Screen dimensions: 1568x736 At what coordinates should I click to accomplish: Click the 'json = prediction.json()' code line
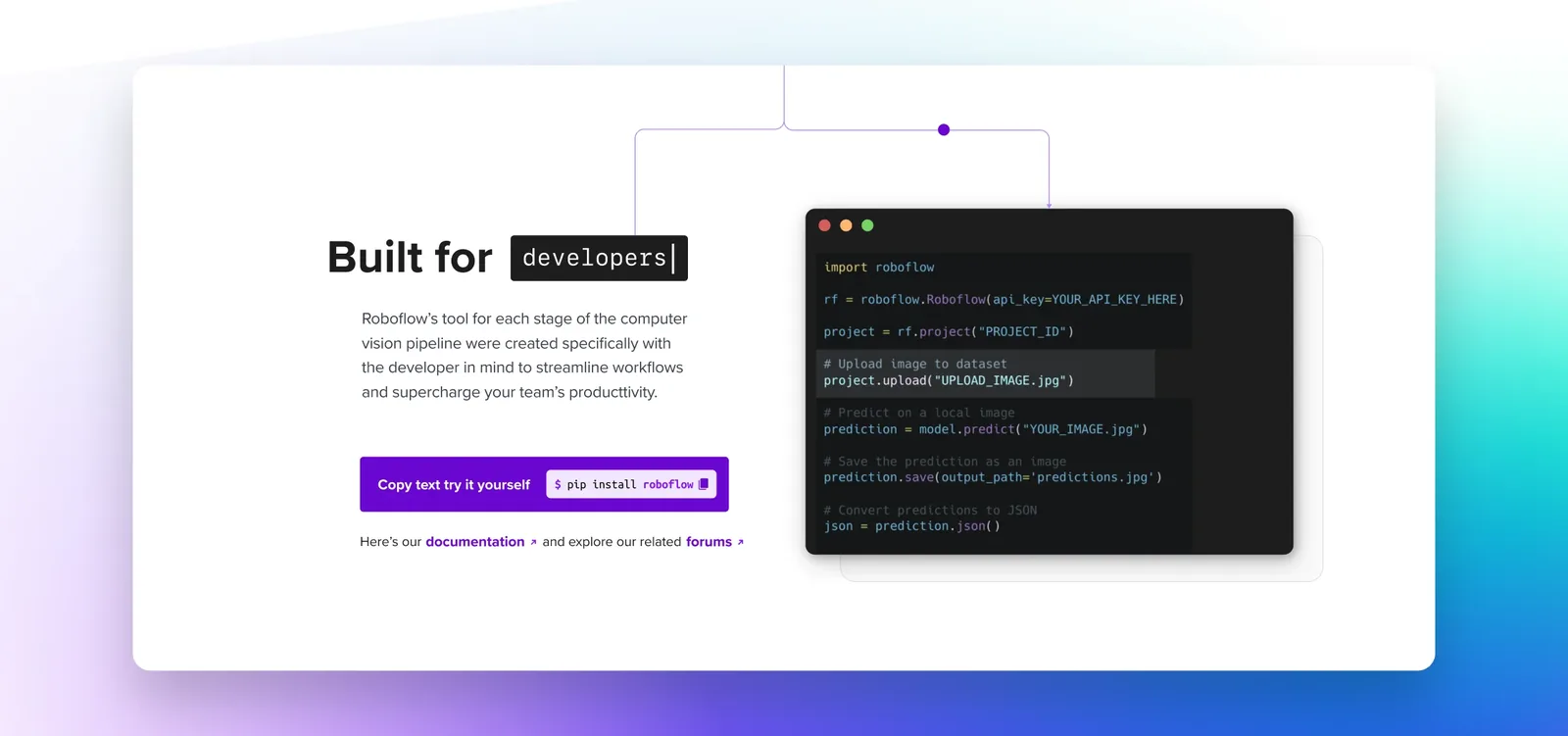pyautogui.click(x=912, y=526)
